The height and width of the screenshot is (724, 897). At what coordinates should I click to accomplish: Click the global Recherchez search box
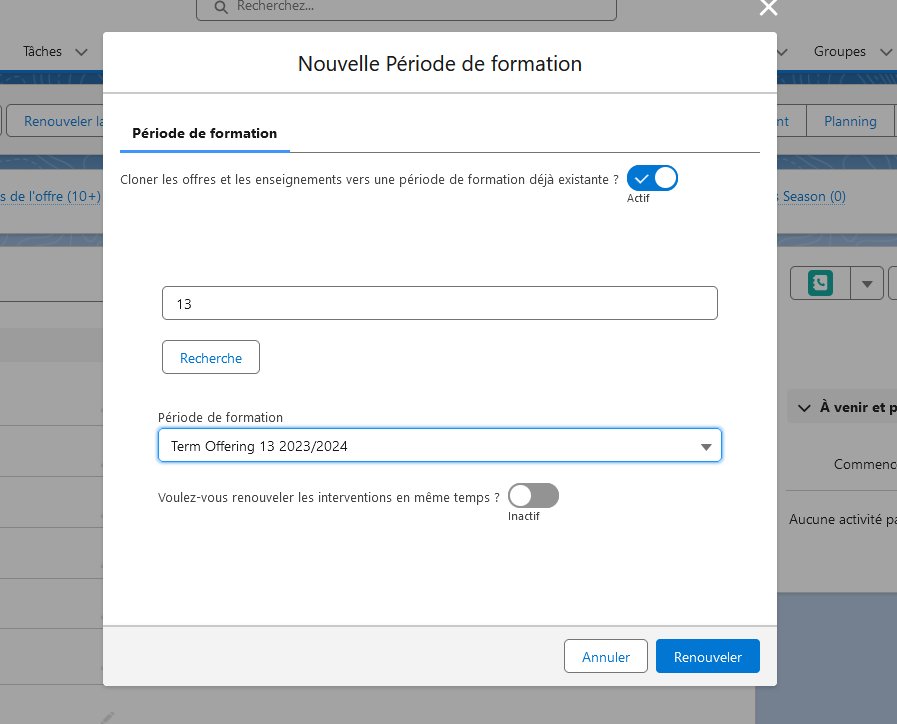pos(420,7)
